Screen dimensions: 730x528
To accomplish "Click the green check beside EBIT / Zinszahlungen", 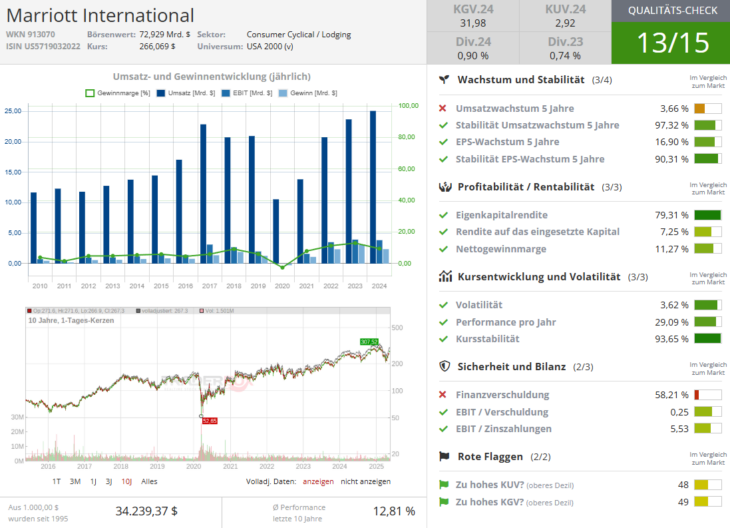I will 443,429.
